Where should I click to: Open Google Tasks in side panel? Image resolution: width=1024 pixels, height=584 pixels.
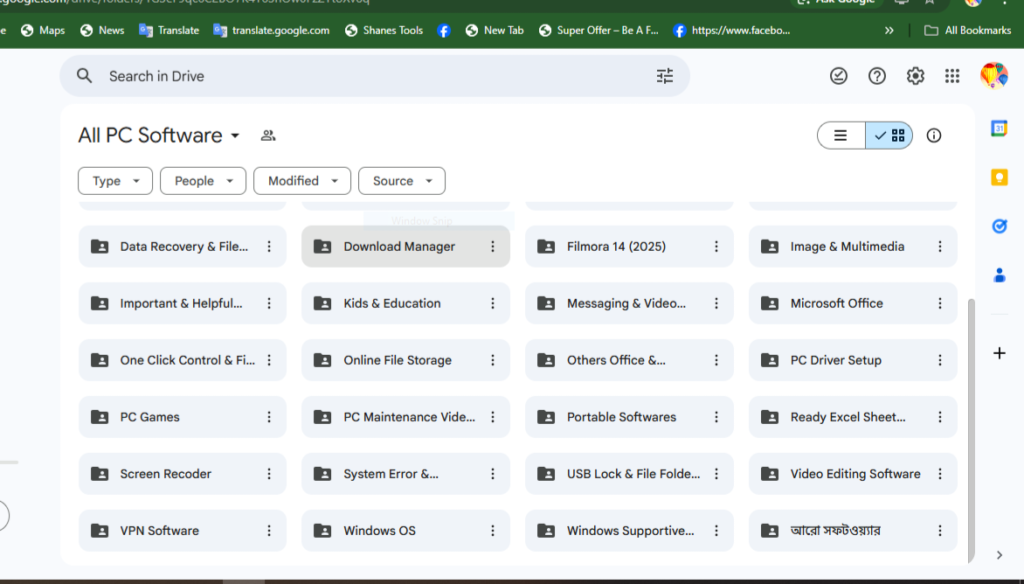pos(998,226)
